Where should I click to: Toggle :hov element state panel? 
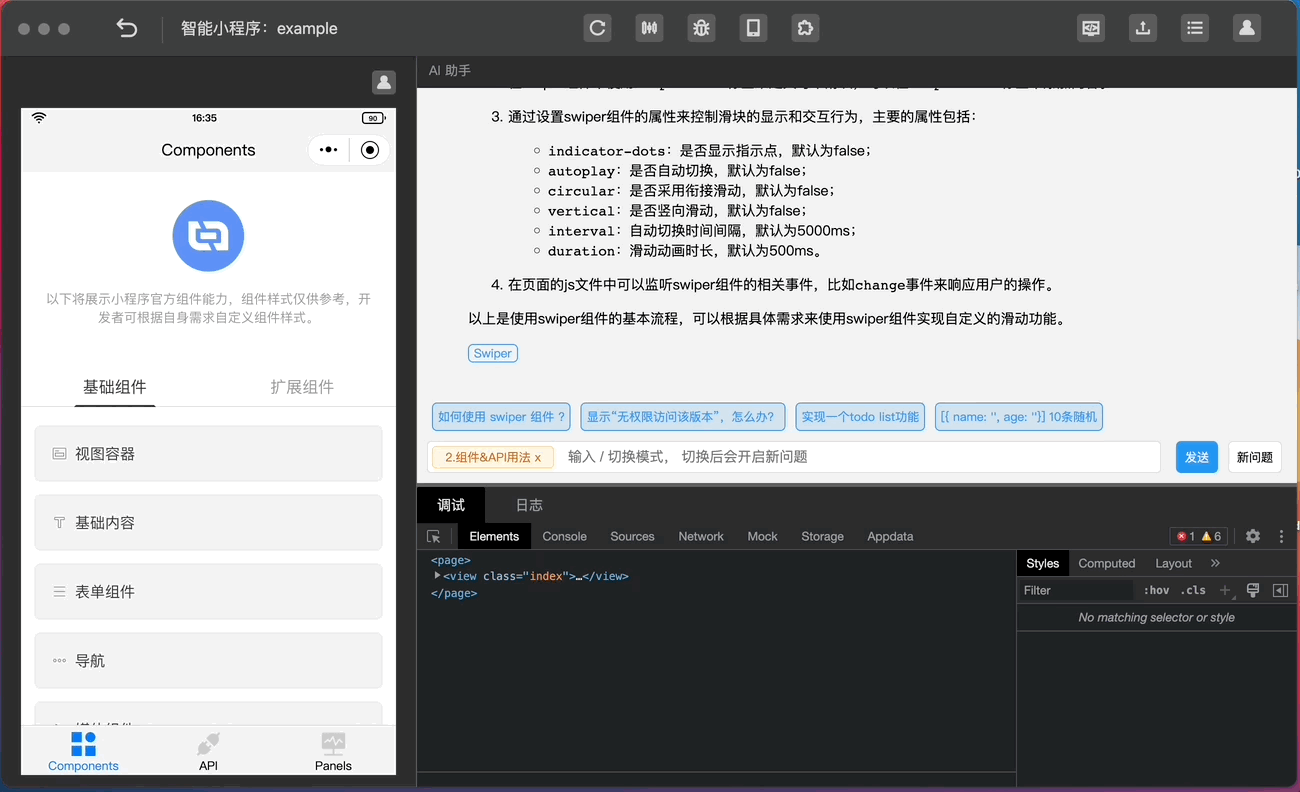click(1156, 590)
